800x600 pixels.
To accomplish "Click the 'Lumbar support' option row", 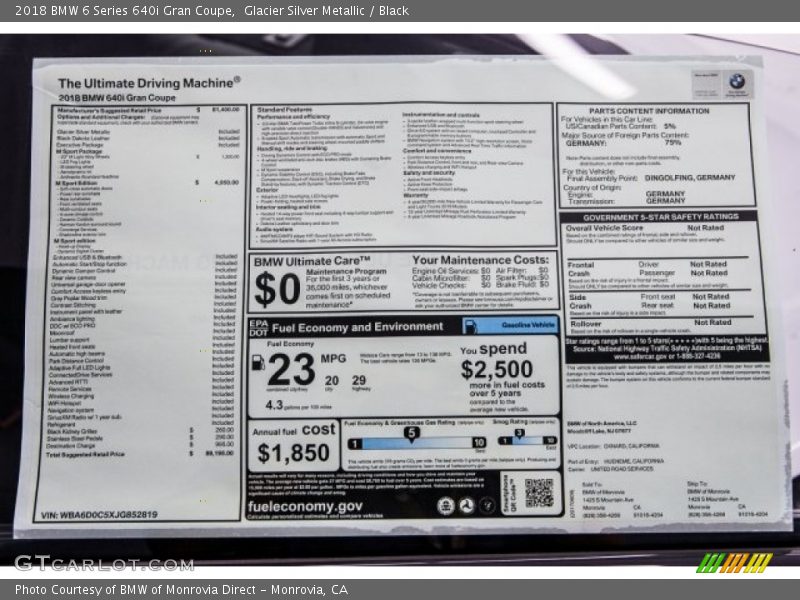I will pyautogui.click(x=142, y=339).
